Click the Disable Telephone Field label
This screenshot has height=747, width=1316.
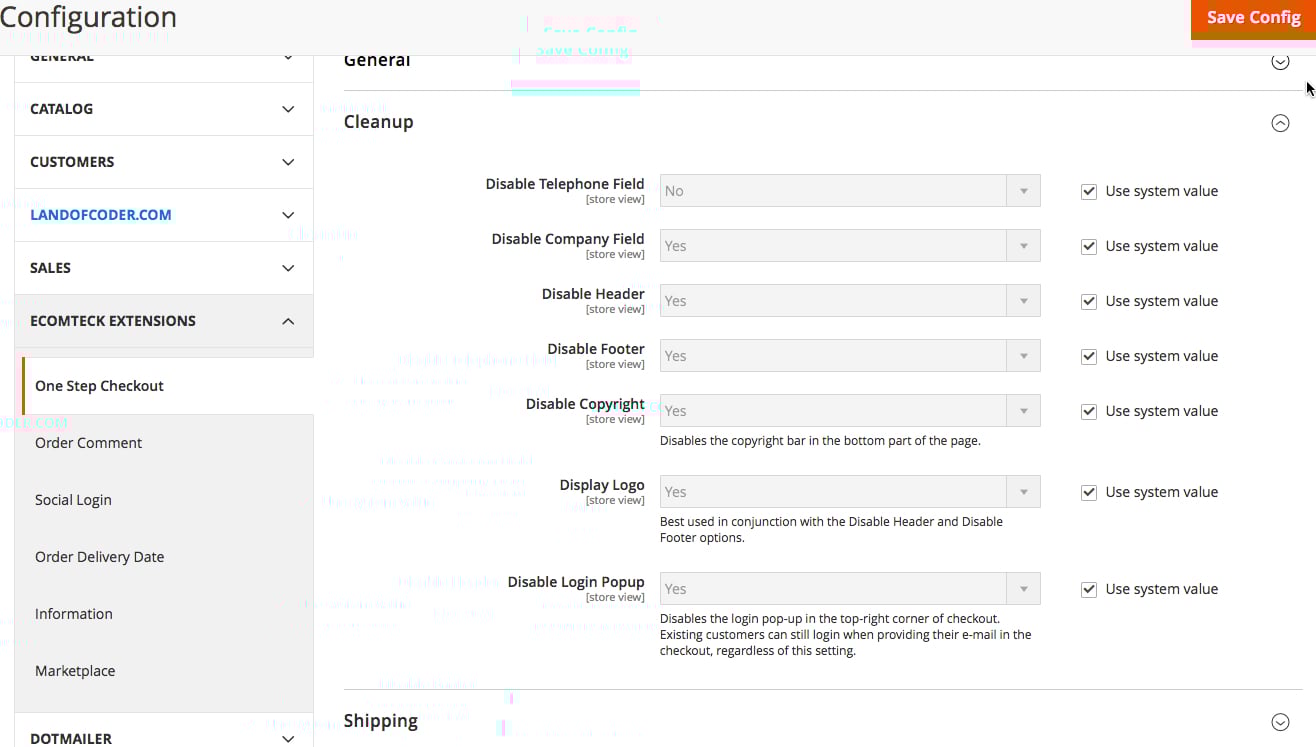point(565,184)
